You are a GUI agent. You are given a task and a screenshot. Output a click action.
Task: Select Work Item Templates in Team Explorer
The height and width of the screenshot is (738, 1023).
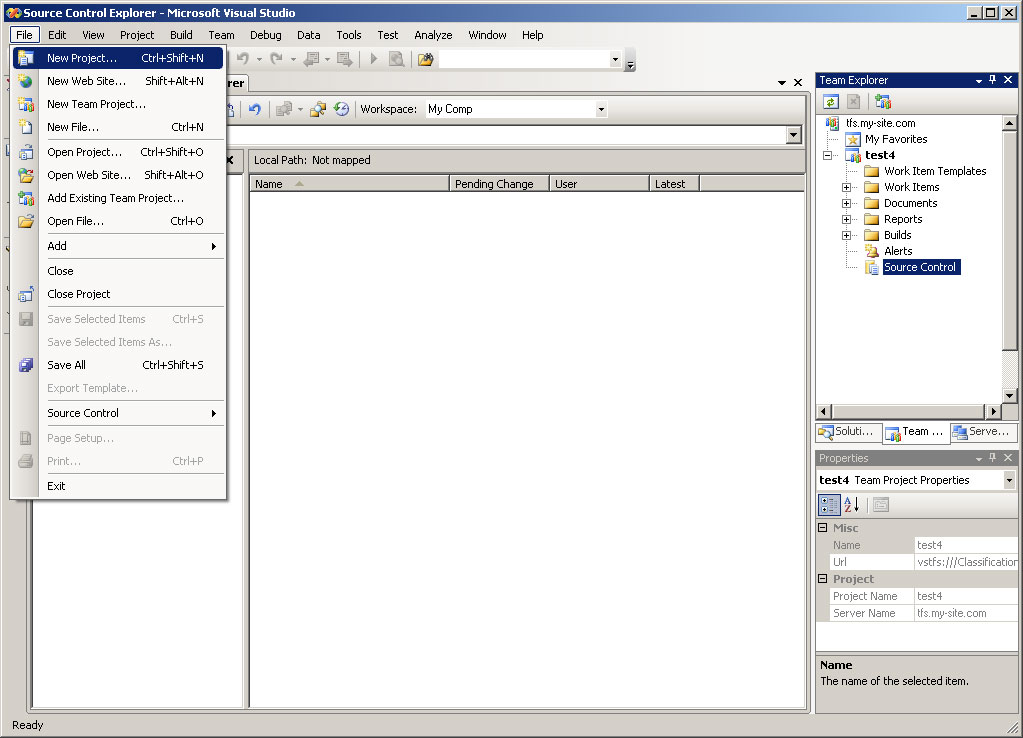[935, 171]
